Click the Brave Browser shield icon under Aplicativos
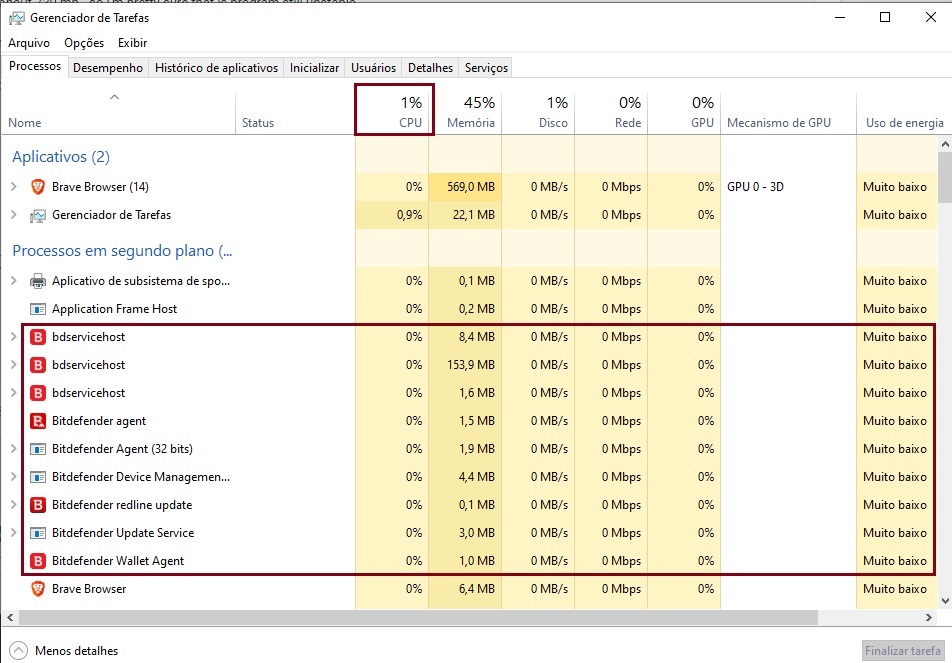This screenshot has width=952, height=663. (38, 187)
